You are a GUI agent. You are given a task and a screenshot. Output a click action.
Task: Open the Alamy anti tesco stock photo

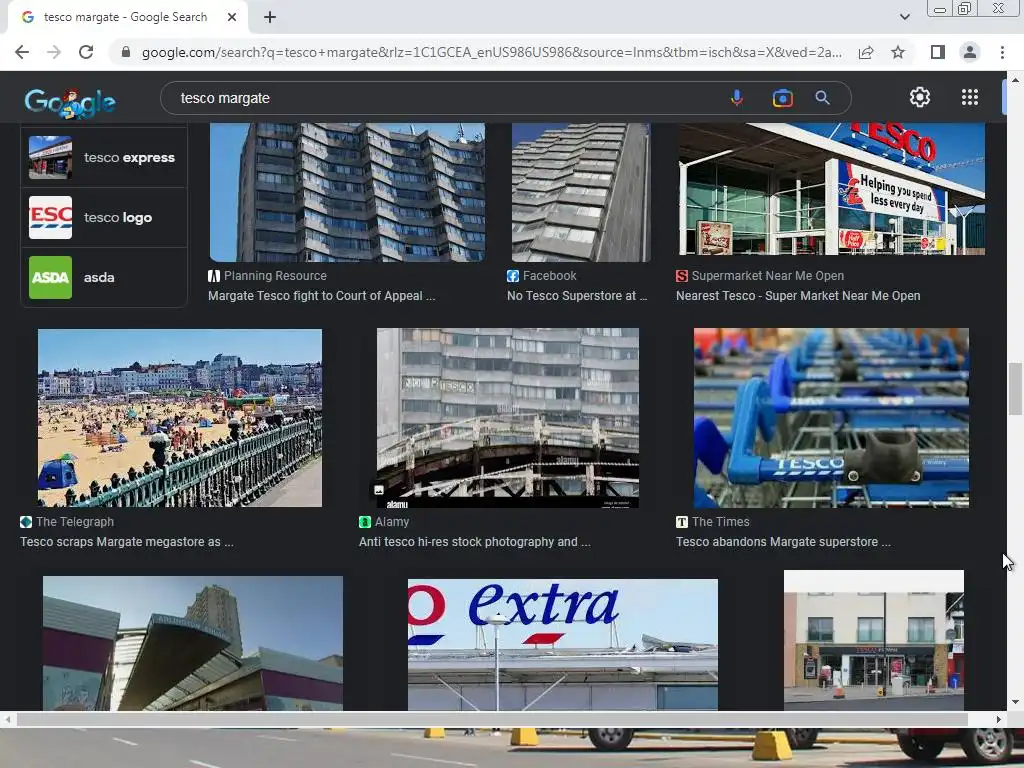[507, 418]
